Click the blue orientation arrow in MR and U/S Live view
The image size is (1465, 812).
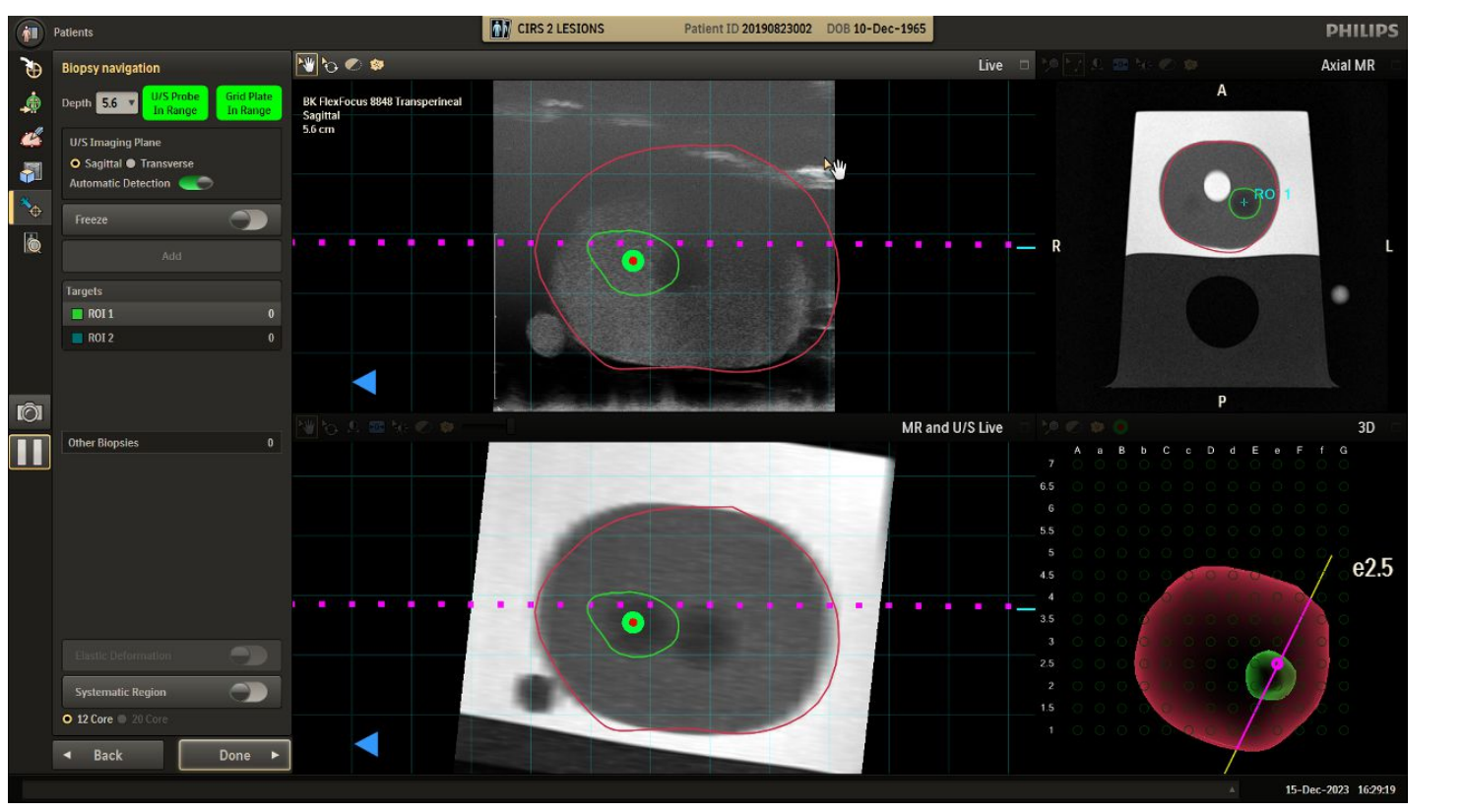(365, 744)
